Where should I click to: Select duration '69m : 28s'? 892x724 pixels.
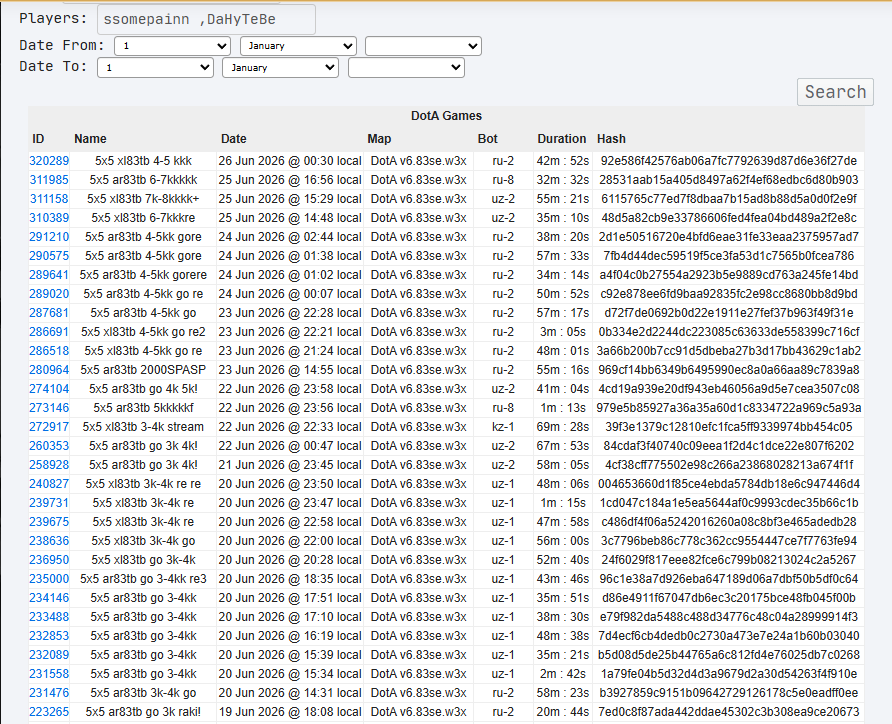[x=563, y=427]
